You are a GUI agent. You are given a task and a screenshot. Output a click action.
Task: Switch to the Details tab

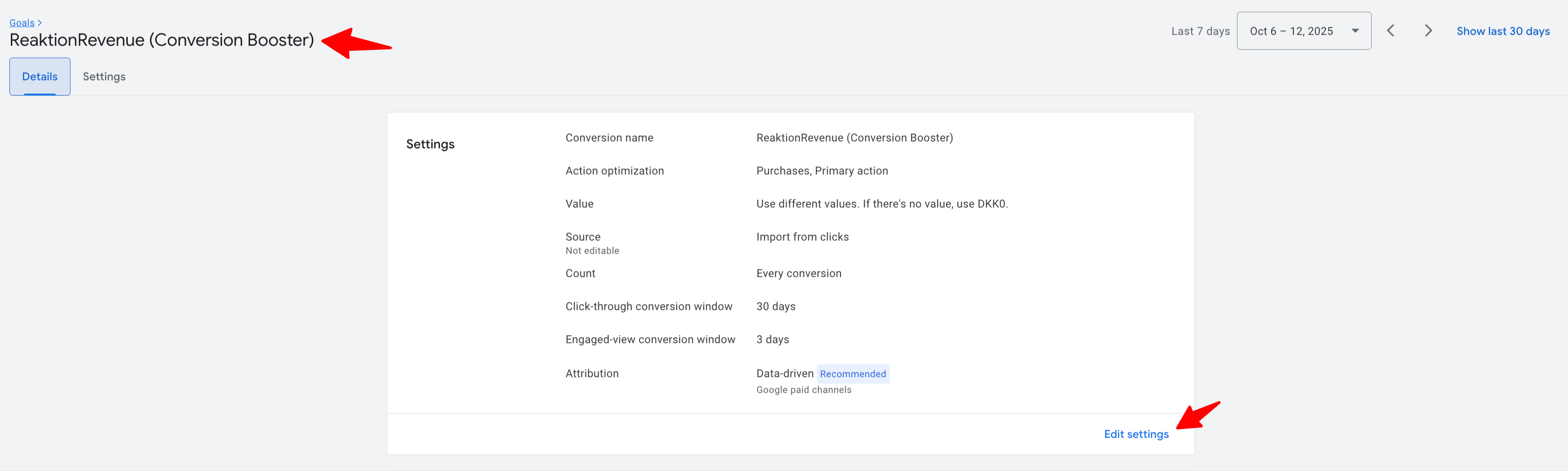[x=39, y=76]
